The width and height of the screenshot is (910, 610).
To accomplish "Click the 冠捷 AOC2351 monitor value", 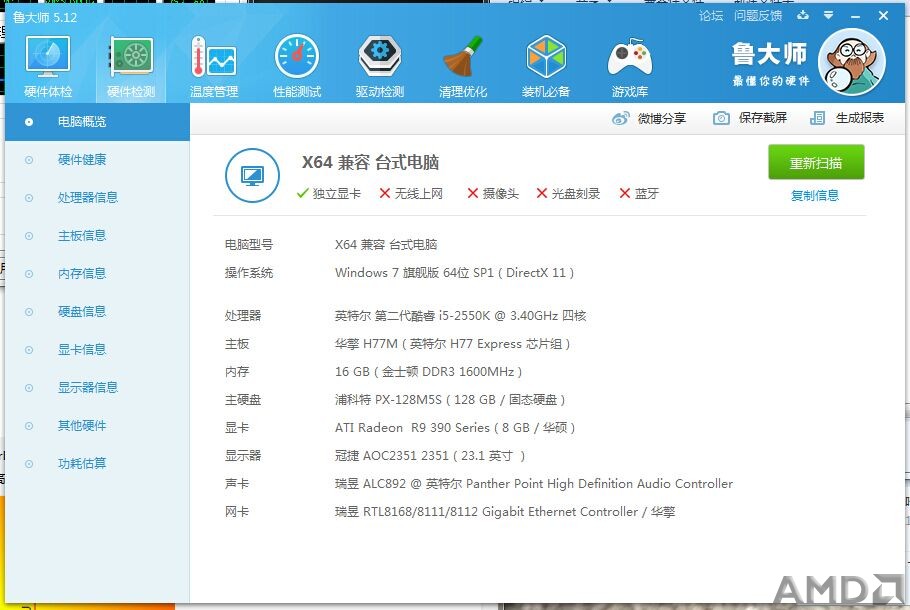I will (x=429, y=456).
